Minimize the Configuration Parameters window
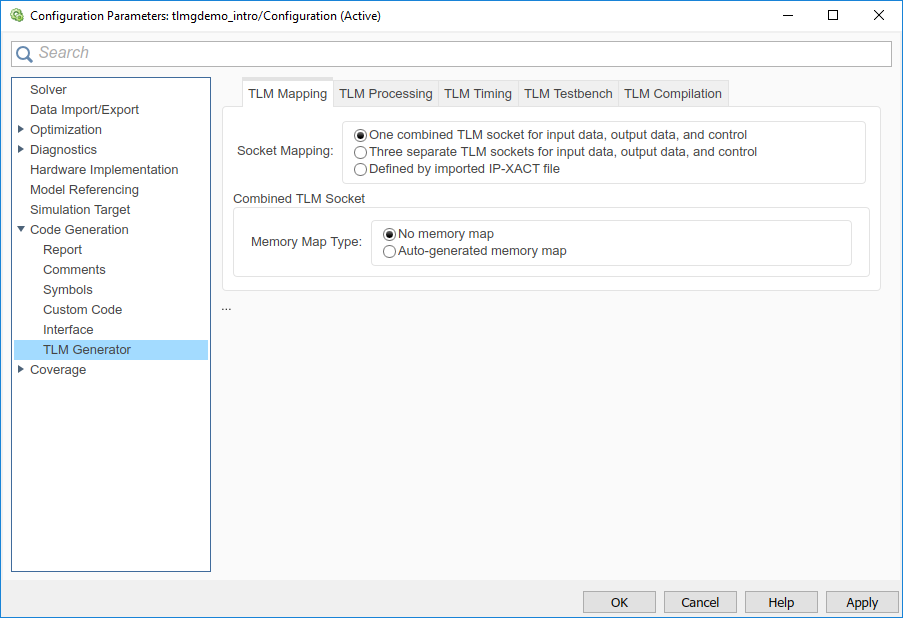This screenshot has height=618, width=903. (x=788, y=16)
